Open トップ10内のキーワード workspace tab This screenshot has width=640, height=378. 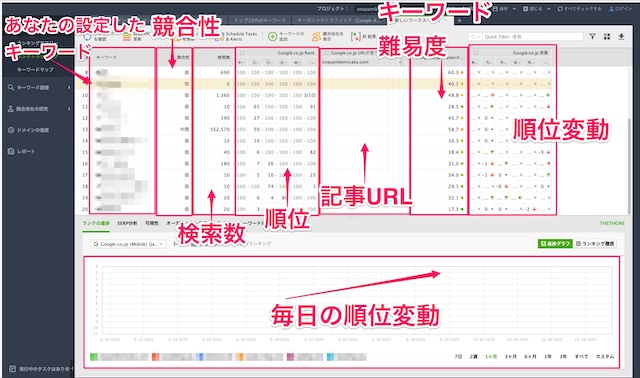[260, 20]
